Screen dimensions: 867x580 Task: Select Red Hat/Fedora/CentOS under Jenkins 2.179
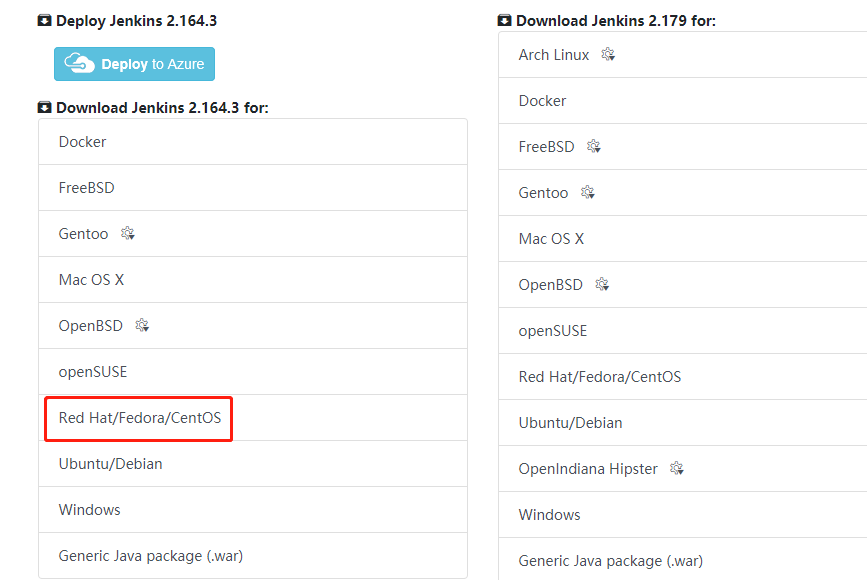click(682, 376)
